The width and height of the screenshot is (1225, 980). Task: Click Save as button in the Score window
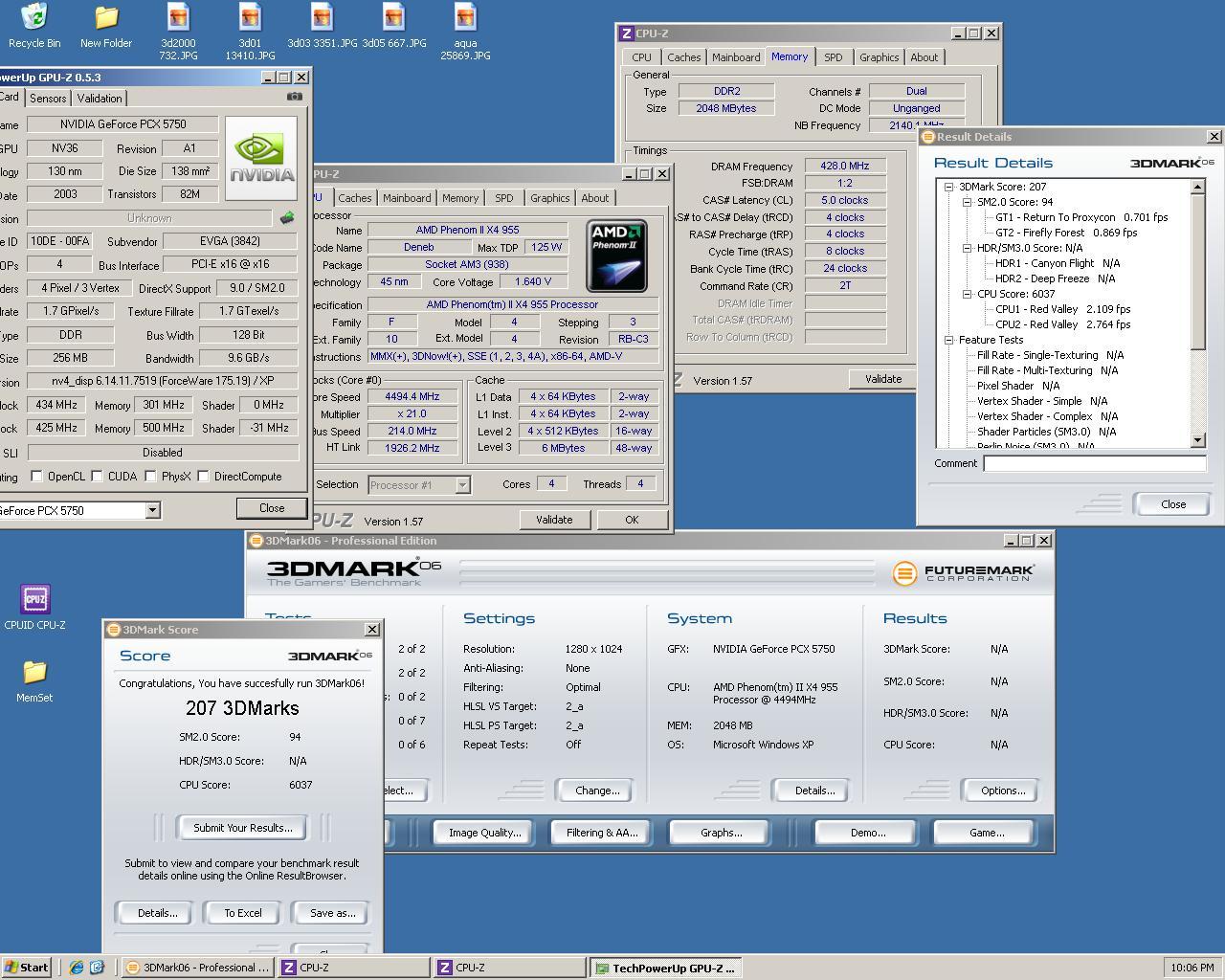click(332, 913)
